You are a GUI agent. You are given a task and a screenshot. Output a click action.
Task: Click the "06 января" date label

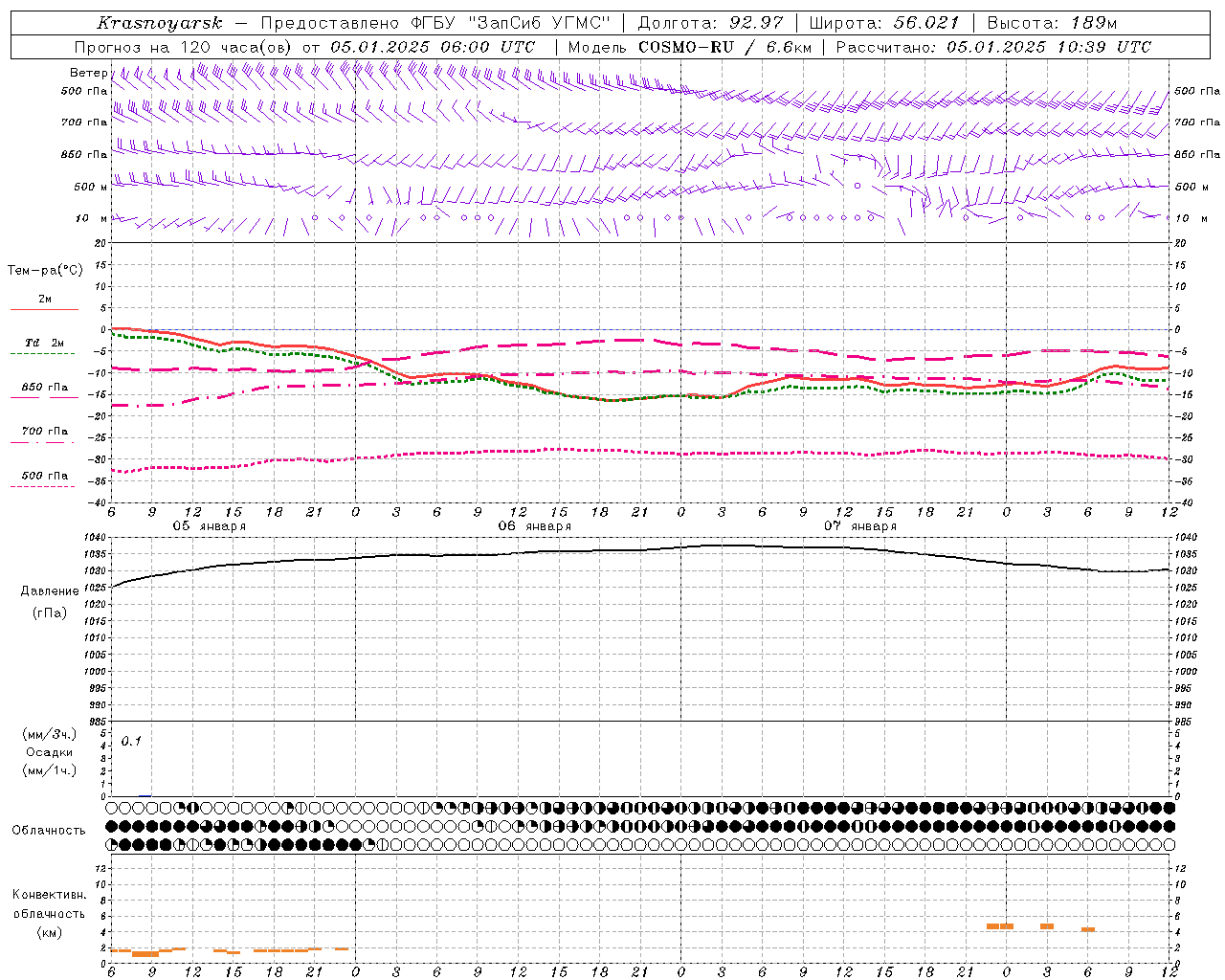534,526
